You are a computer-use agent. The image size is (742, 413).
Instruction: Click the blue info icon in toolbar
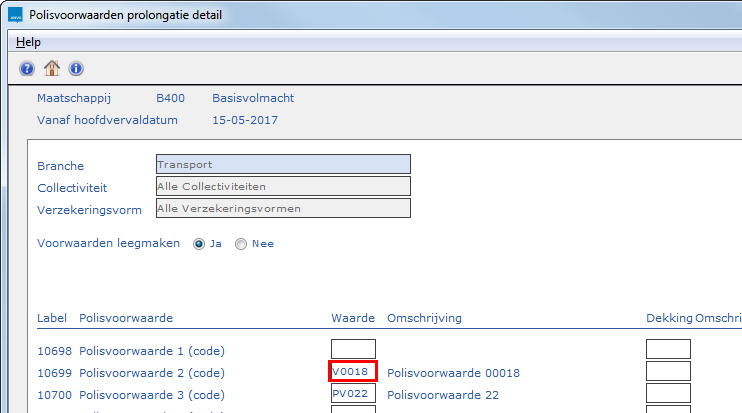(75, 68)
